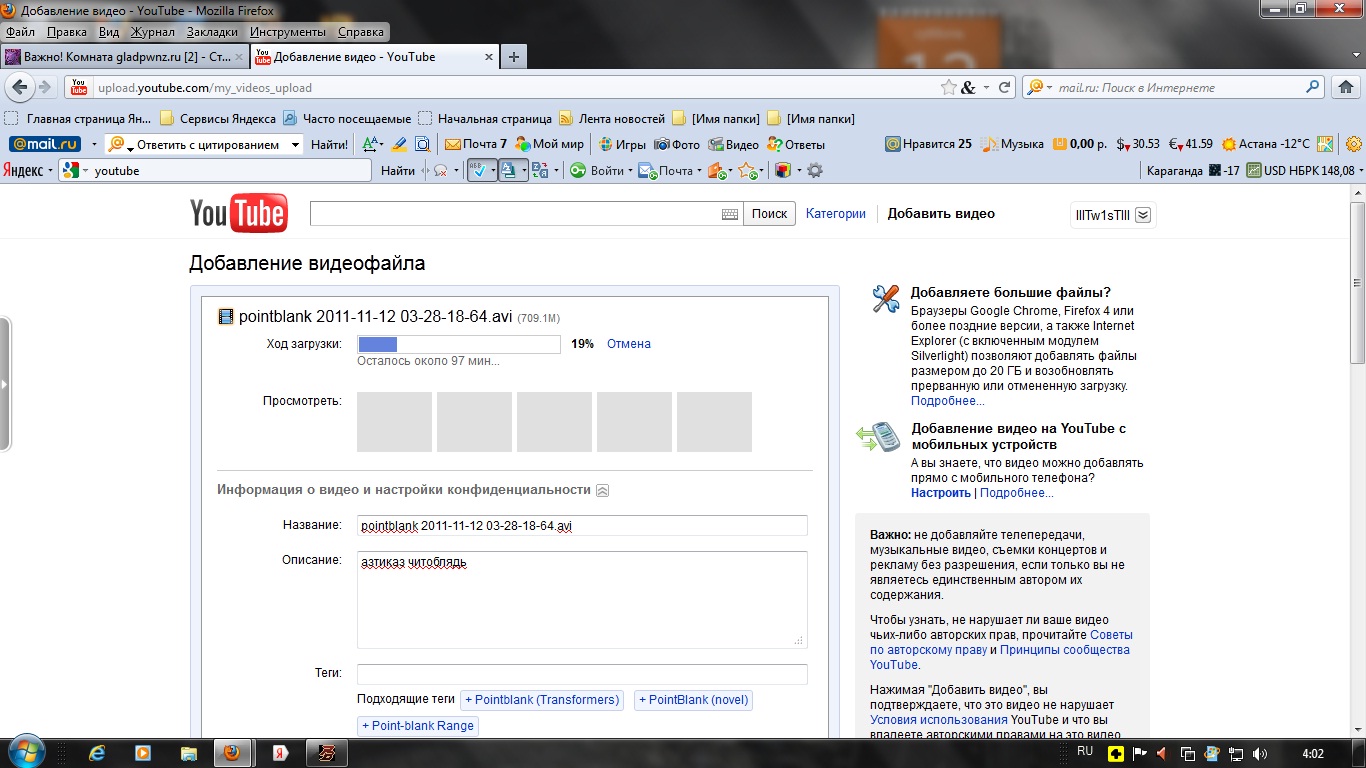Click the YouTube logo
The width and height of the screenshot is (1366, 768).
[x=238, y=214]
